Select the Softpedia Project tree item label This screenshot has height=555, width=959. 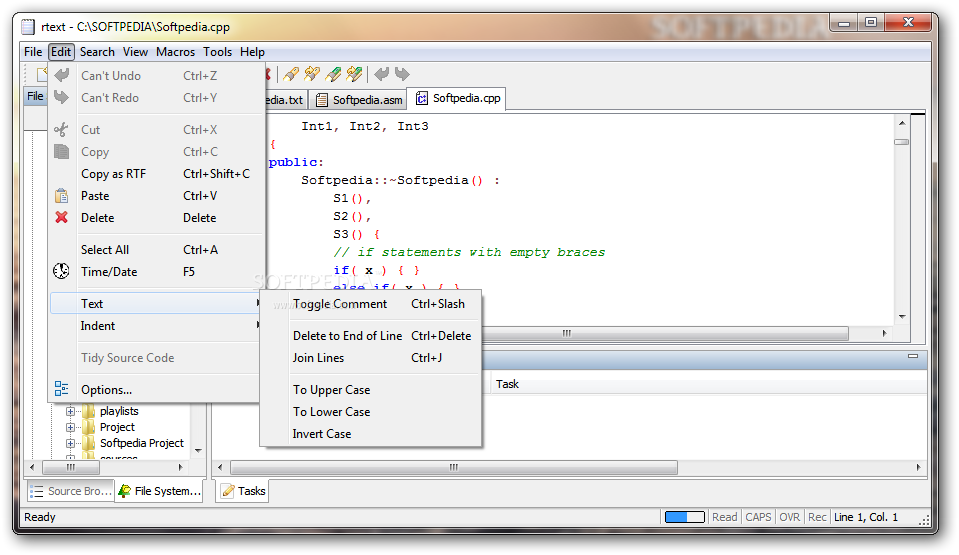click(x=141, y=443)
